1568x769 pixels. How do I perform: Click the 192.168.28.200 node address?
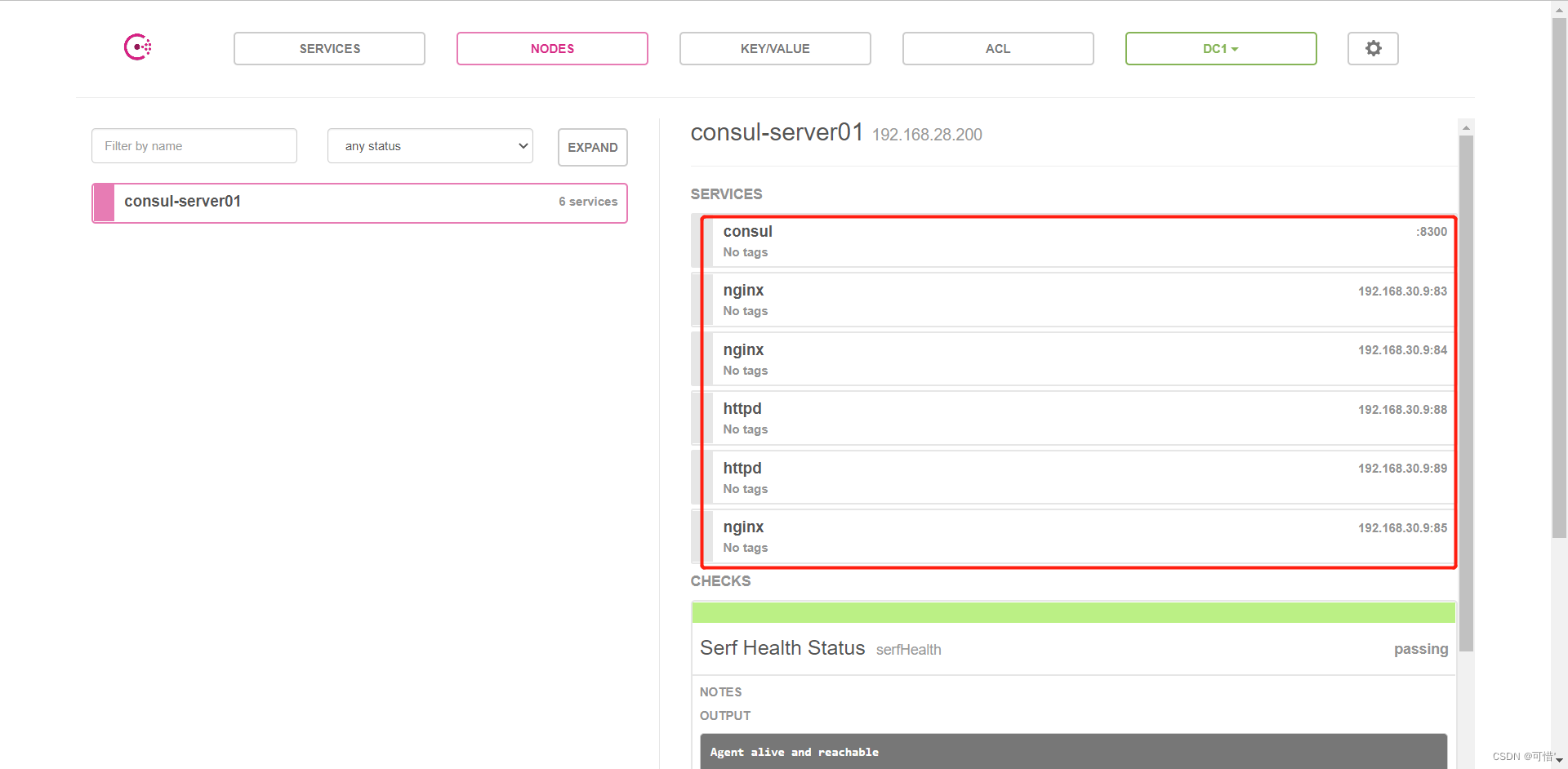point(927,135)
